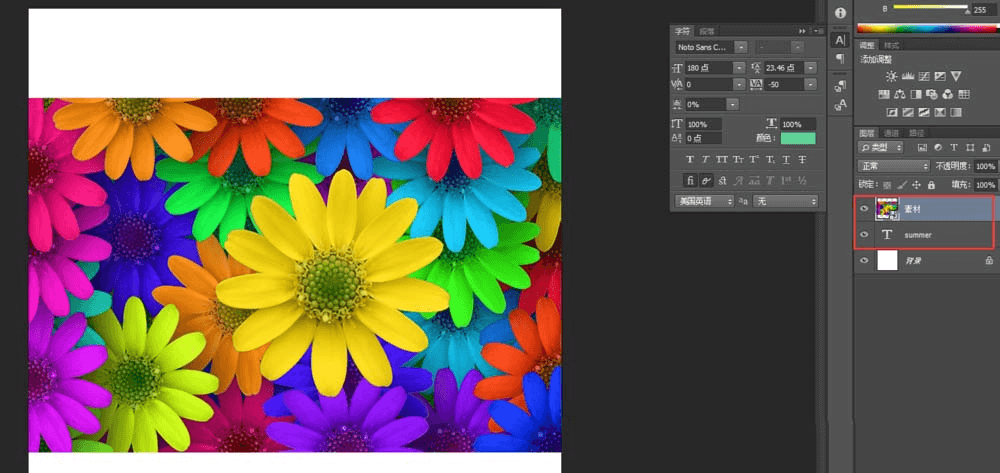Toggle Strikethrough text style

802,159
